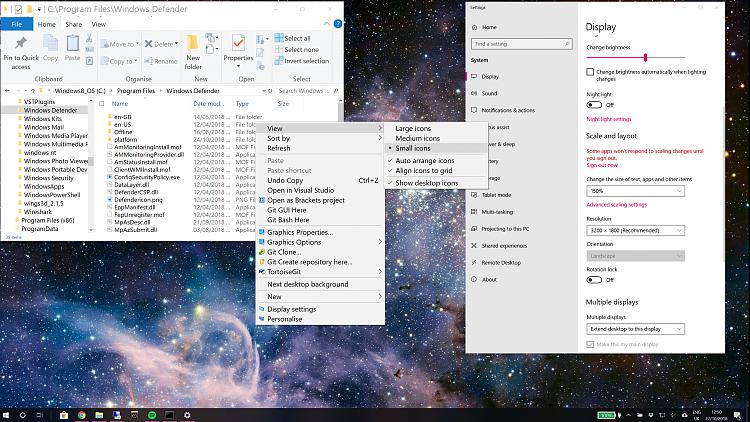Open Microsoft Store from the taskbar
Screen dimensions: 750x422
pos(64,415)
